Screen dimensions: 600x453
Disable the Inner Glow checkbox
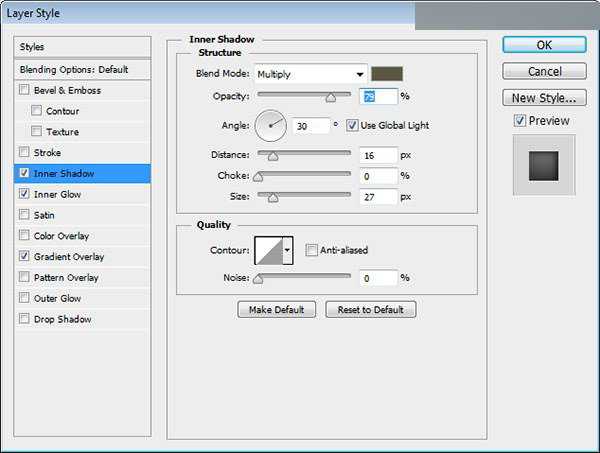(x=24, y=194)
